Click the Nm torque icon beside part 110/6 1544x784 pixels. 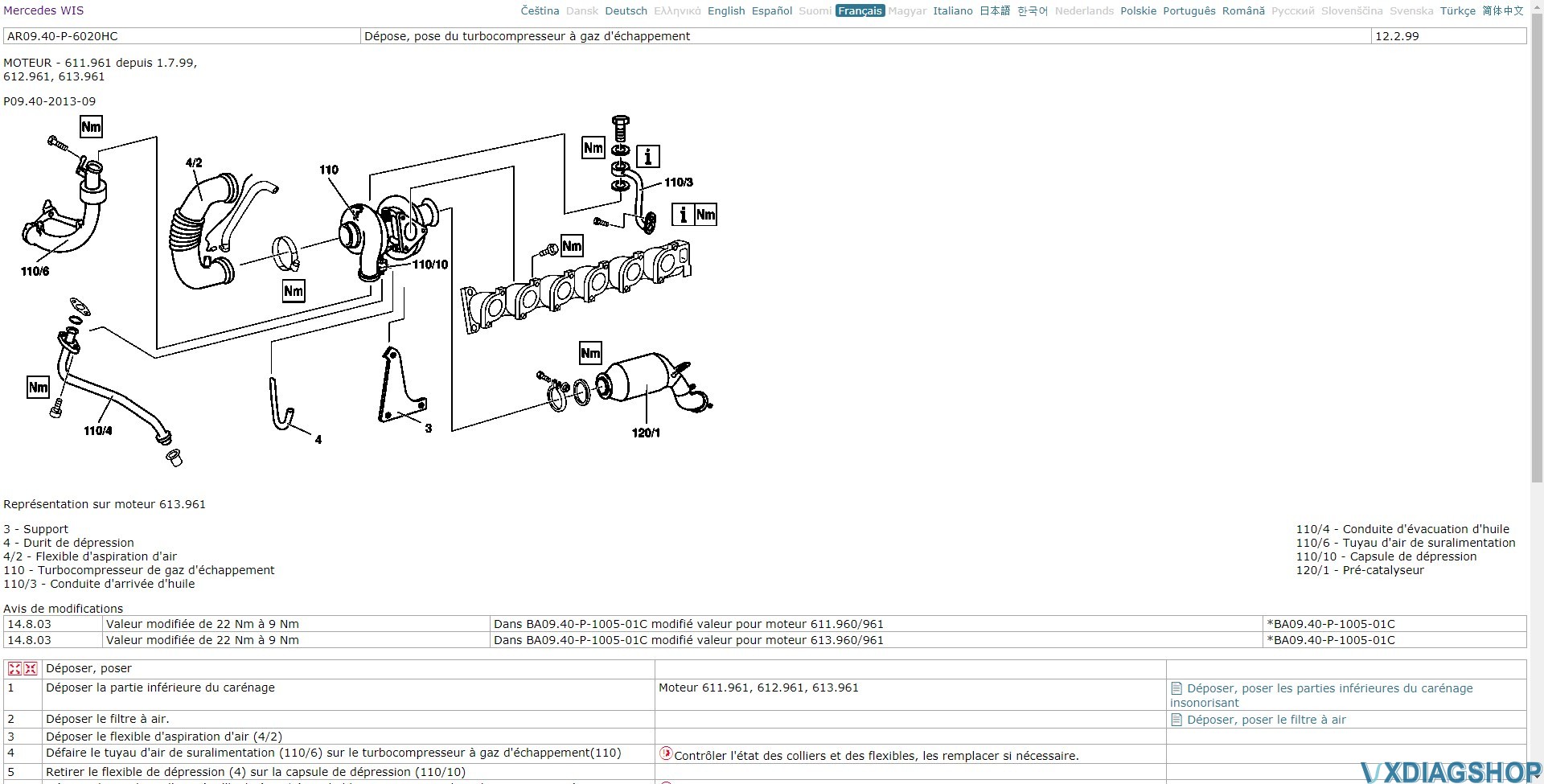pyautogui.click(x=91, y=127)
